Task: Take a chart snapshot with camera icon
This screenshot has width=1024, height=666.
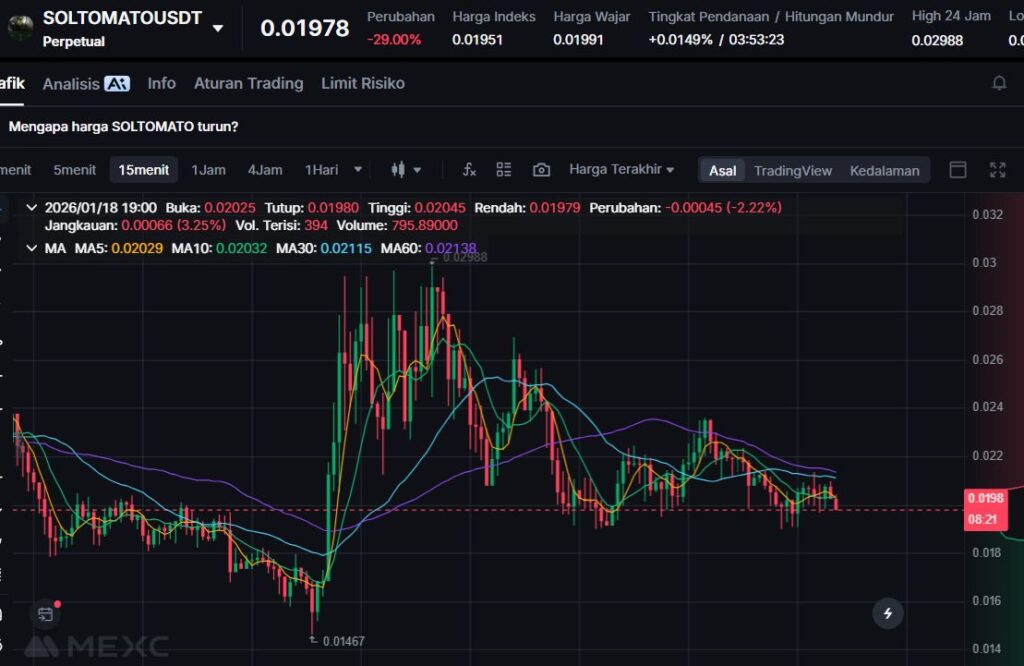Action: [541, 170]
